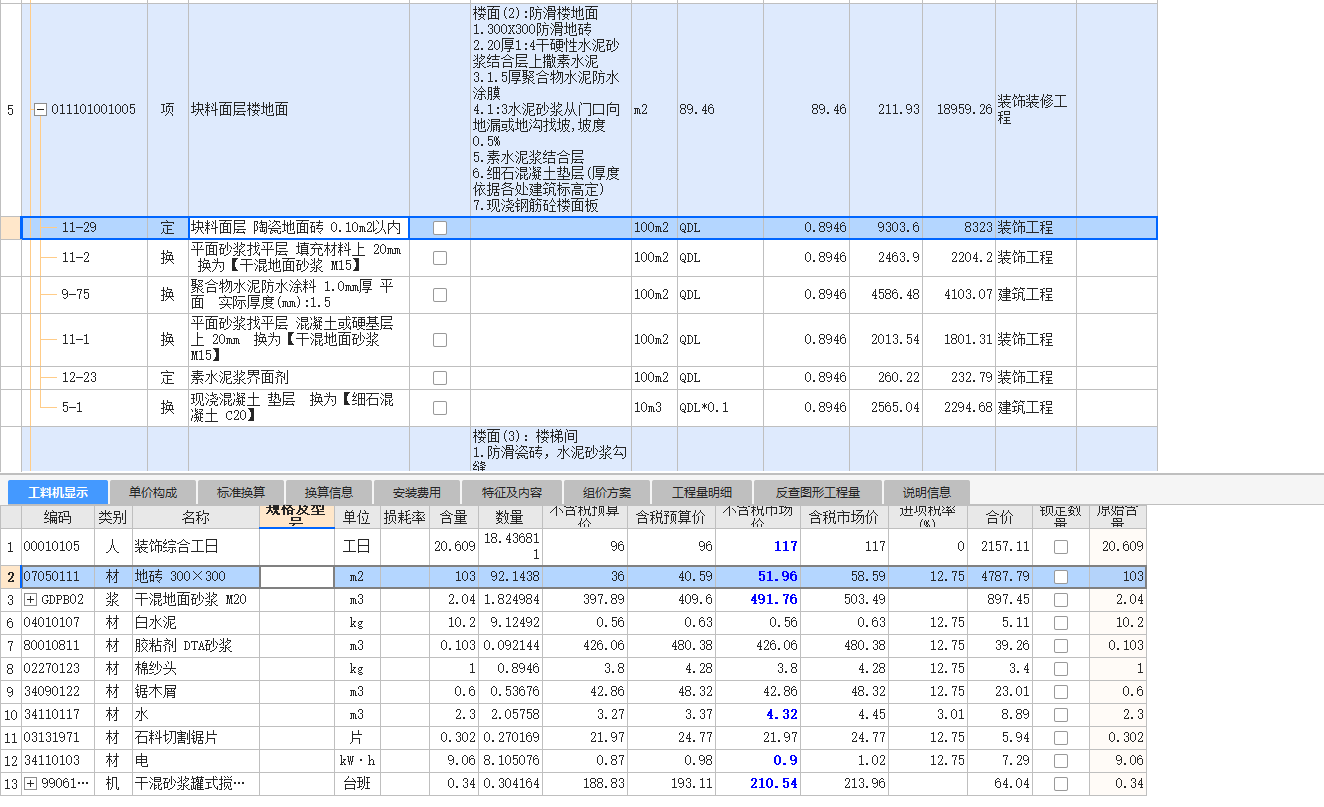Image resolution: width=1324 pixels, height=807 pixels.
Task: Tick the checkbox in row 11-2
Action: (440, 258)
